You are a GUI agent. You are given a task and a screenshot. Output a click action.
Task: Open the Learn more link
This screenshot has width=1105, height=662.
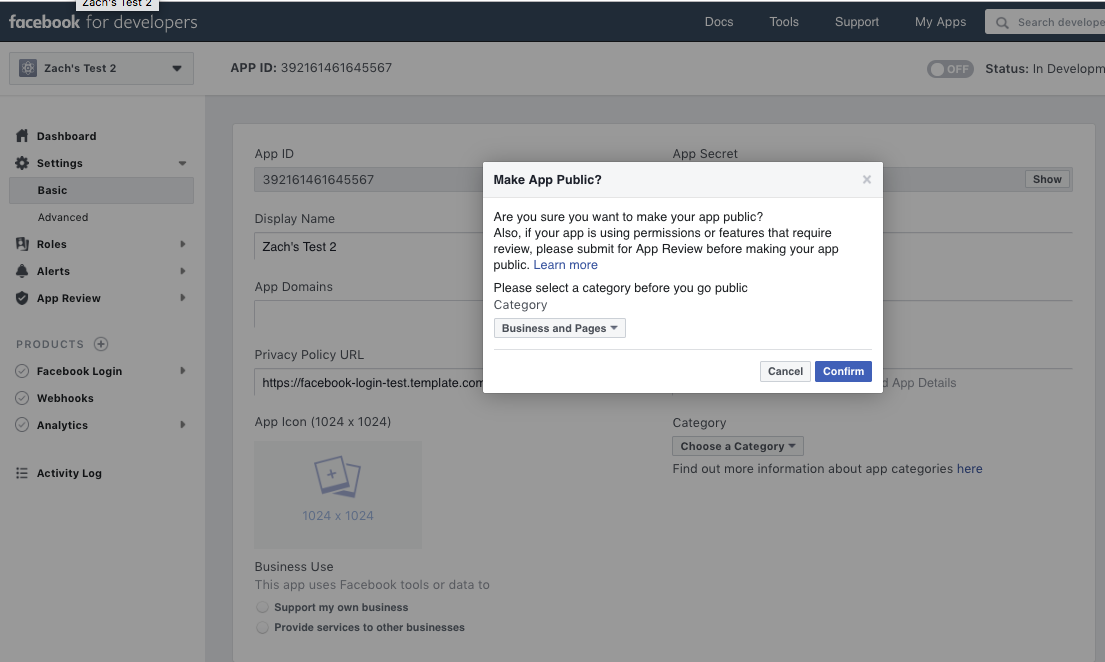tap(565, 265)
